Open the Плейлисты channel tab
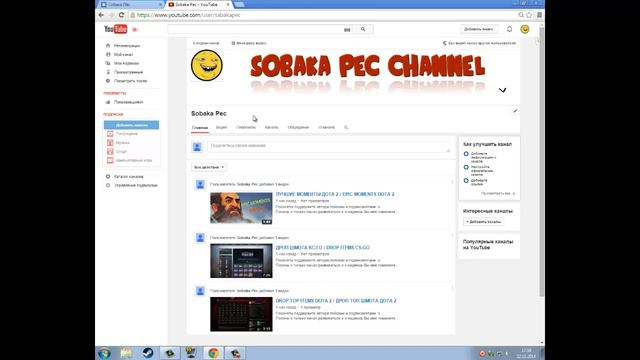The width and height of the screenshot is (640, 360). (246, 127)
